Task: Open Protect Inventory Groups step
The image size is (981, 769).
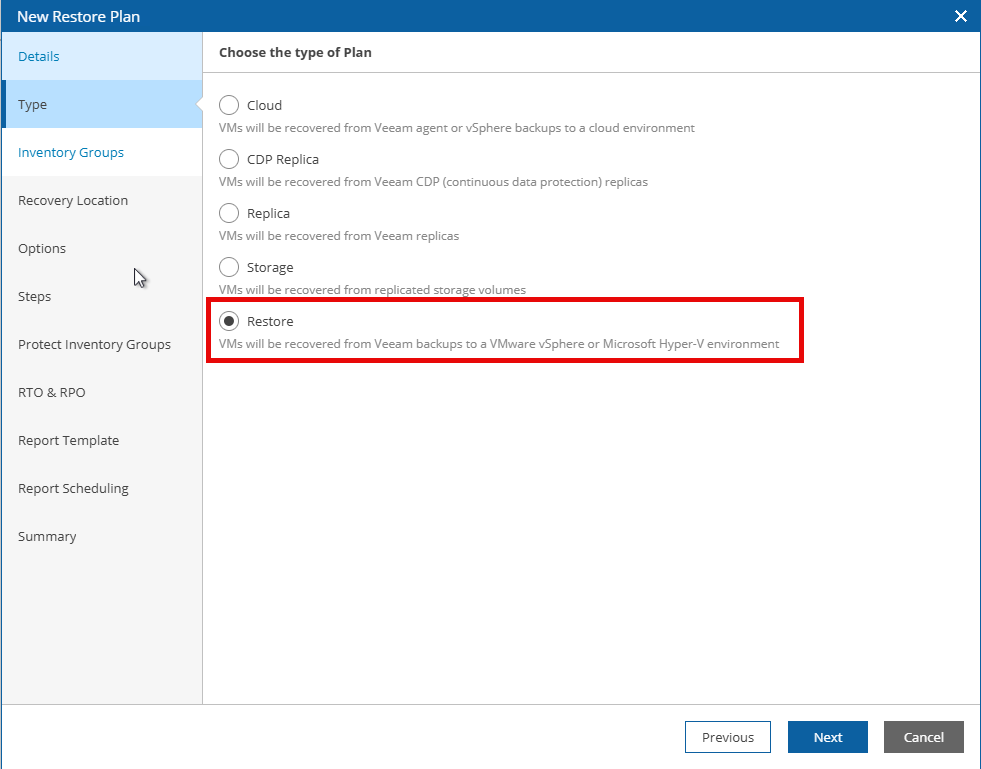Action: tap(94, 344)
